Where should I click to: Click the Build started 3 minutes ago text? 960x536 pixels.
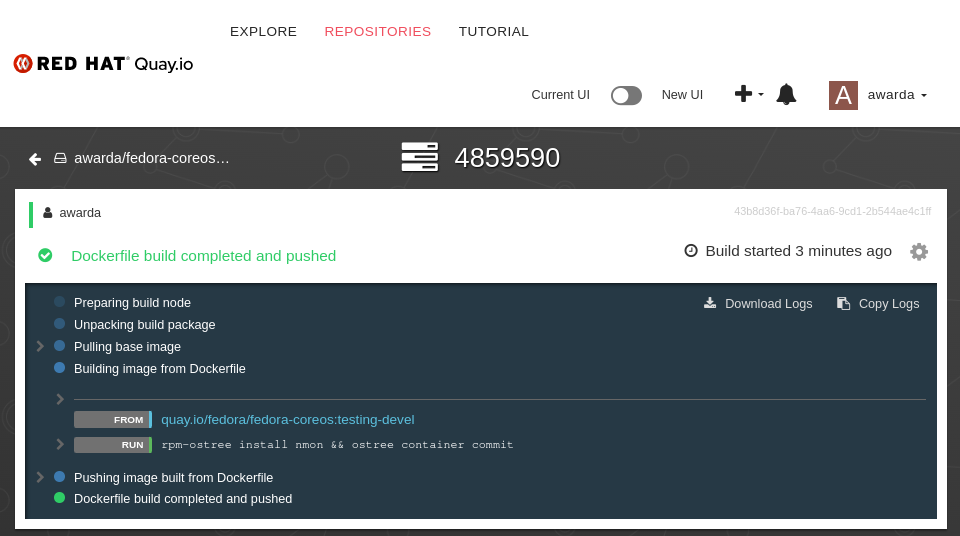pos(798,251)
